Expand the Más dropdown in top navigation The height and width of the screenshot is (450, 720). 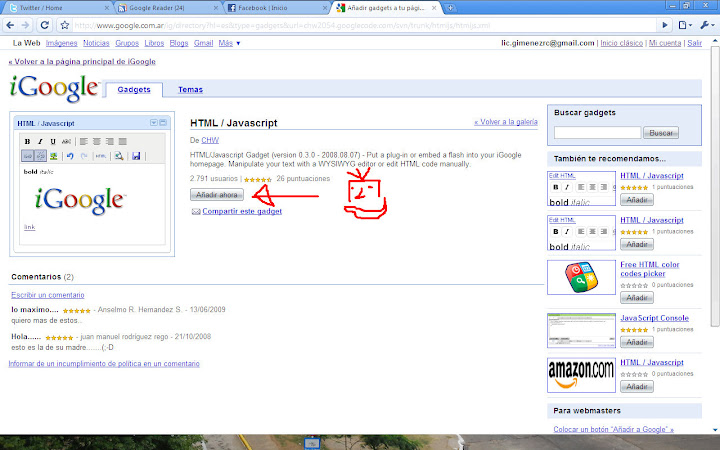[x=230, y=43]
